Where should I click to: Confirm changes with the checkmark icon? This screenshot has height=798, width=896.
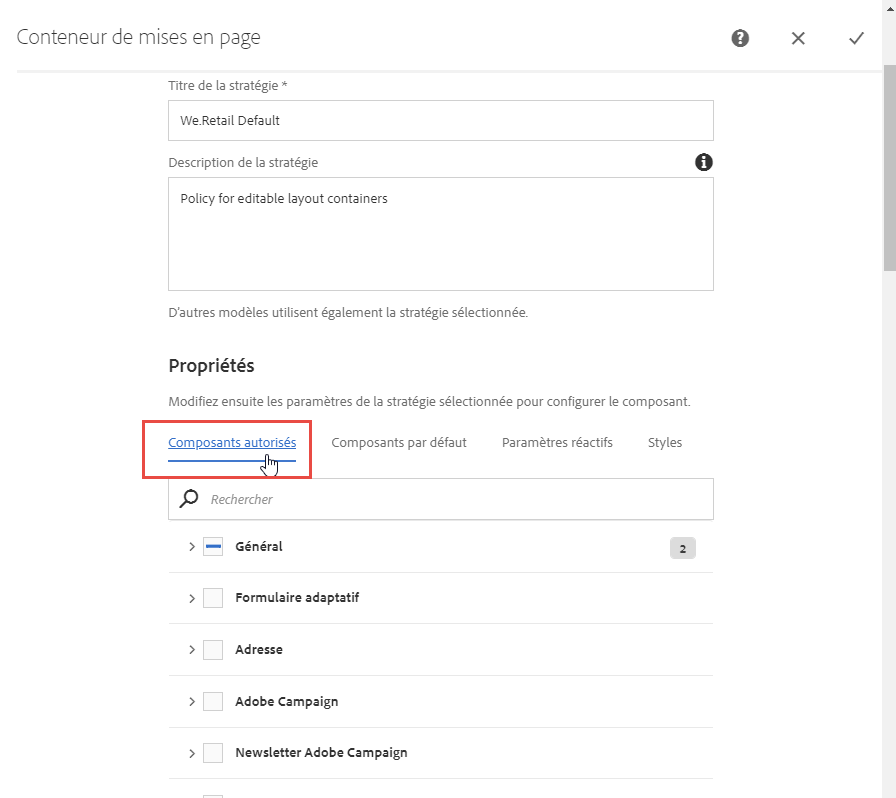click(x=856, y=38)
